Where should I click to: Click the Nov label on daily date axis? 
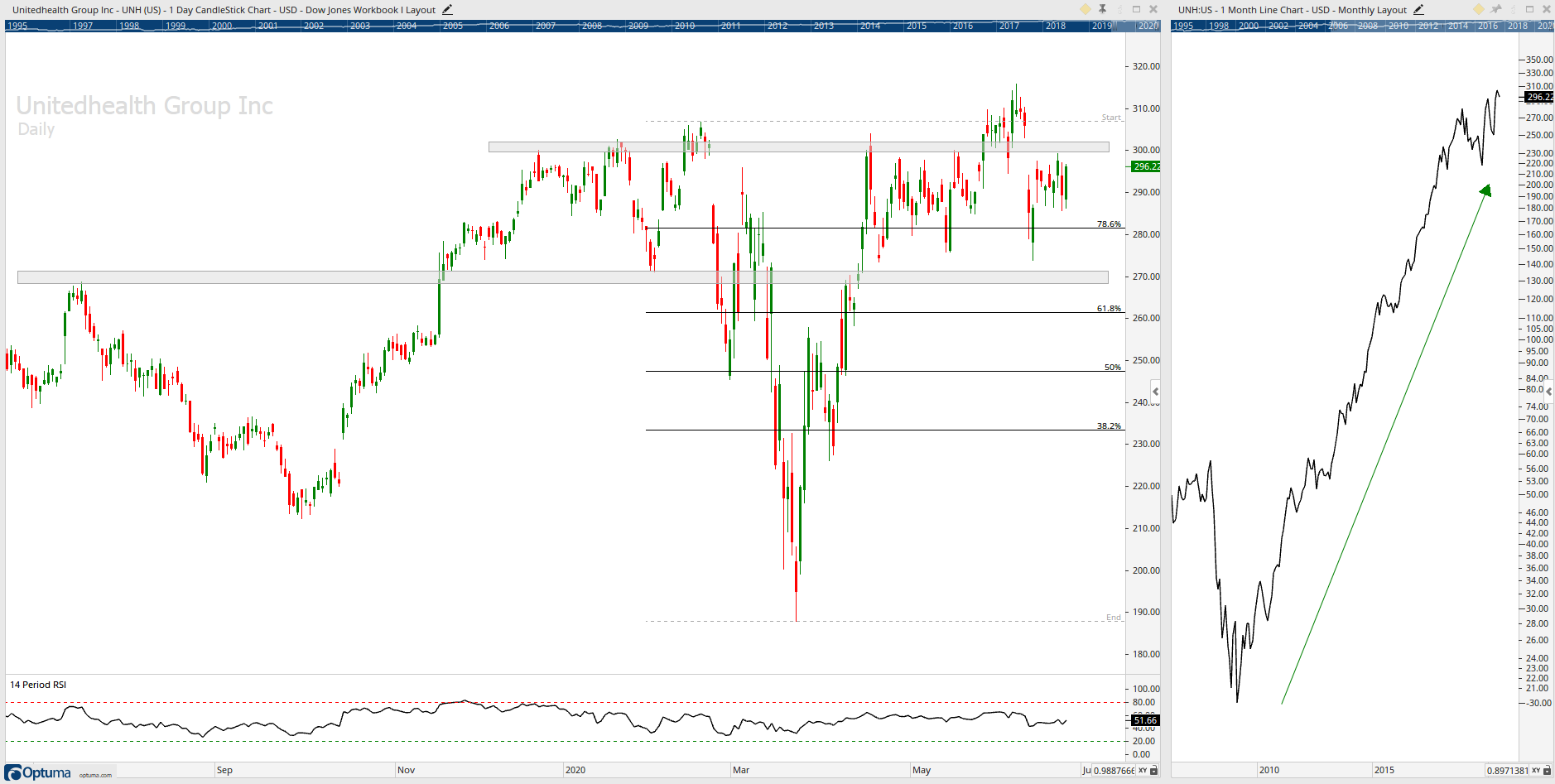point(406,770)
